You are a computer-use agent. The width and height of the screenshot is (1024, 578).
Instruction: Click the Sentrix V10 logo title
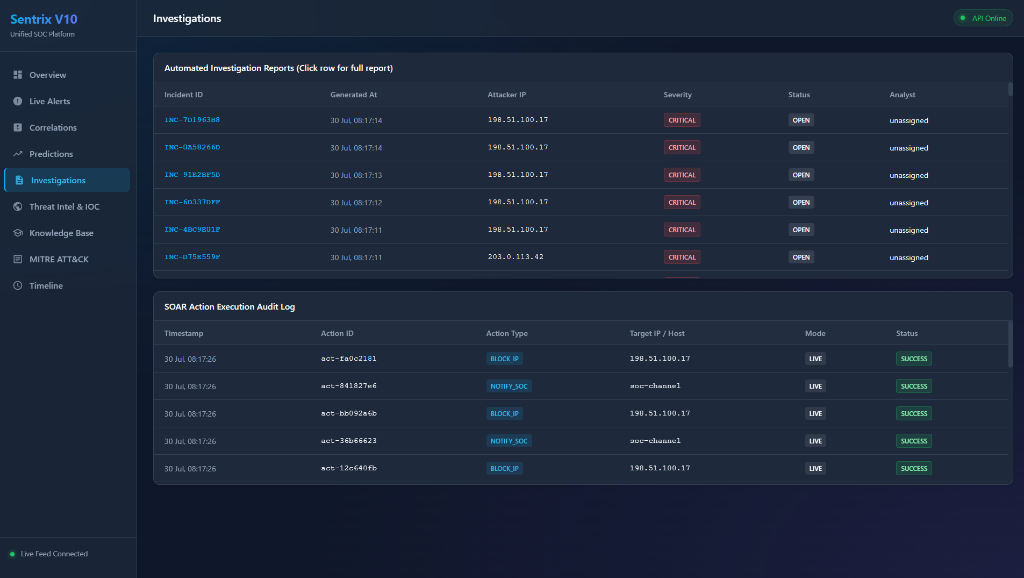click(44, 20)
